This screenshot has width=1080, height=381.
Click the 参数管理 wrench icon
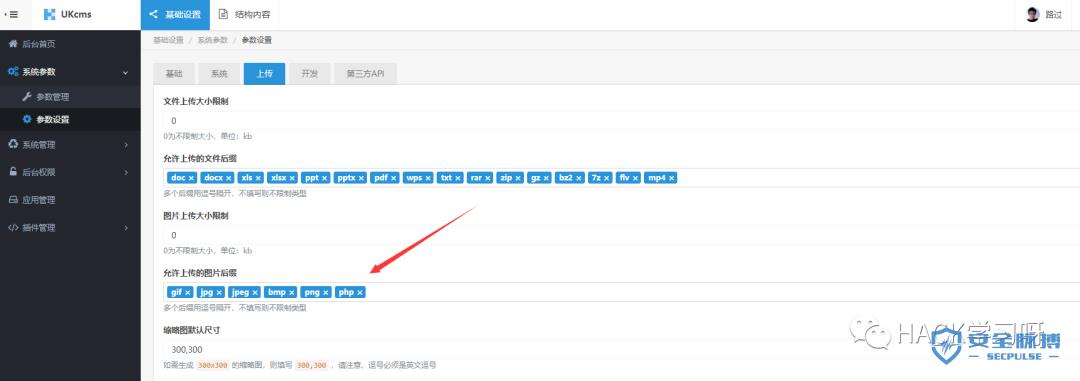click(x=27, y=97)
